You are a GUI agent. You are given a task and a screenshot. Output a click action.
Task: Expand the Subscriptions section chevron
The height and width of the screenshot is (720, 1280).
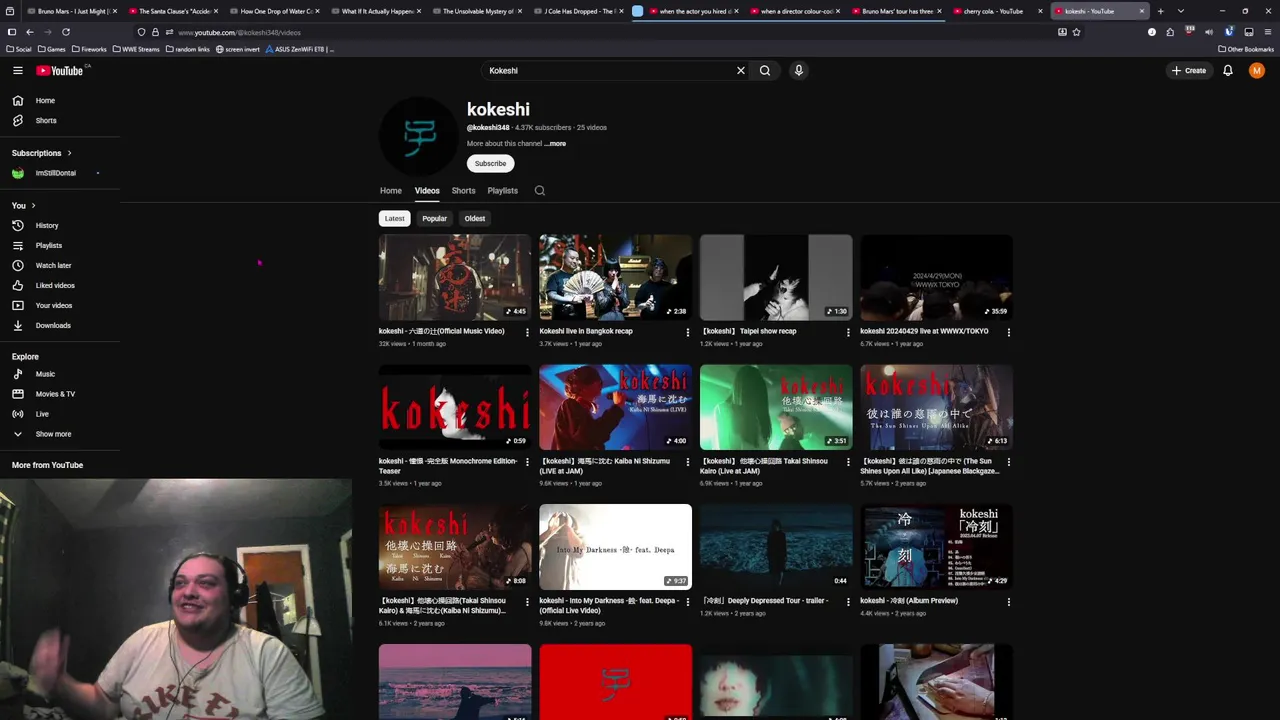point(69,153)
